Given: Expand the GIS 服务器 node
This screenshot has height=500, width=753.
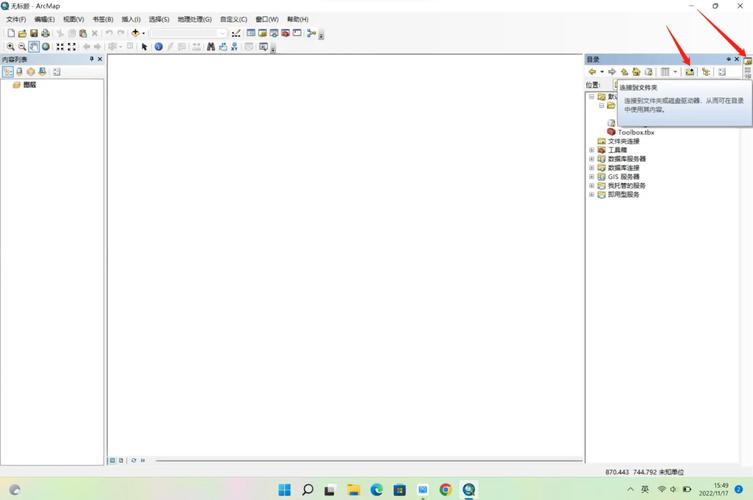Looking at the screenshot, I should (592, 176).
